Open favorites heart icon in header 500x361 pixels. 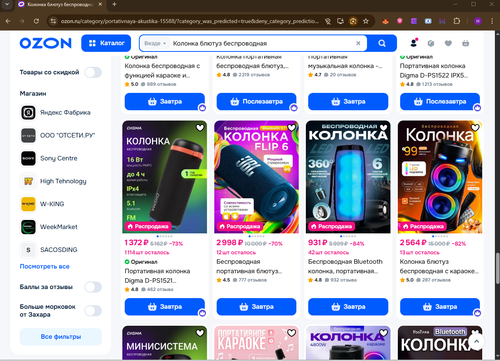[x=448, y=43]
